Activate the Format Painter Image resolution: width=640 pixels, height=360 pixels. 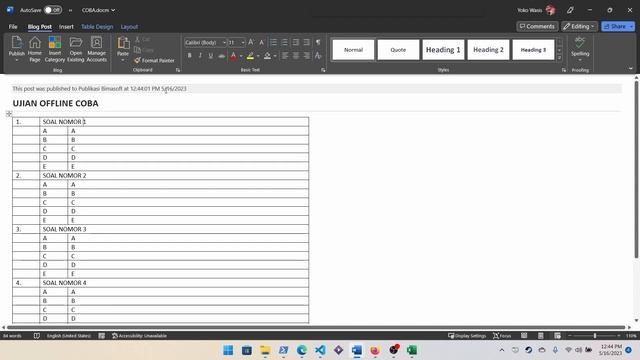pos(154,60)
